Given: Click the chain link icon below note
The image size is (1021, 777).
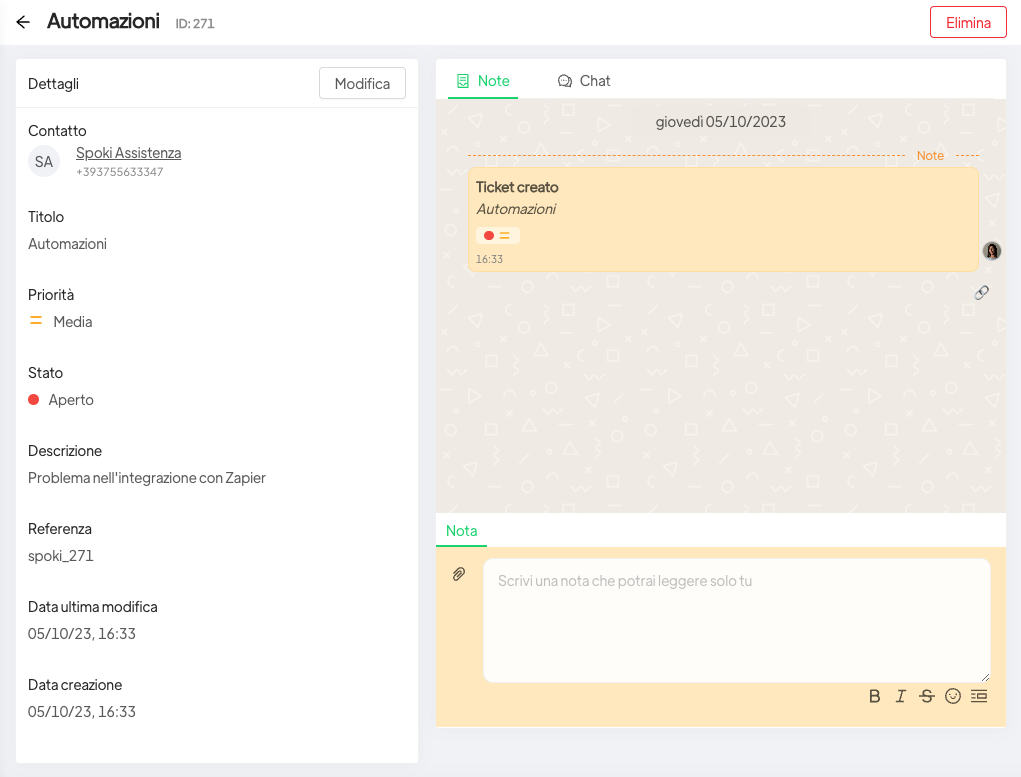Looking at the screenshot, I should pyautogui.click(x=982, y=293).
